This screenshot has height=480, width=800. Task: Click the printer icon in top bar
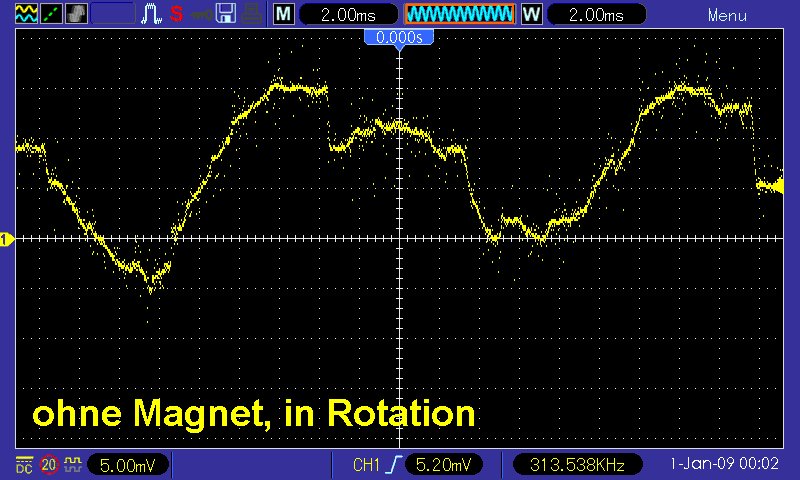253,15
